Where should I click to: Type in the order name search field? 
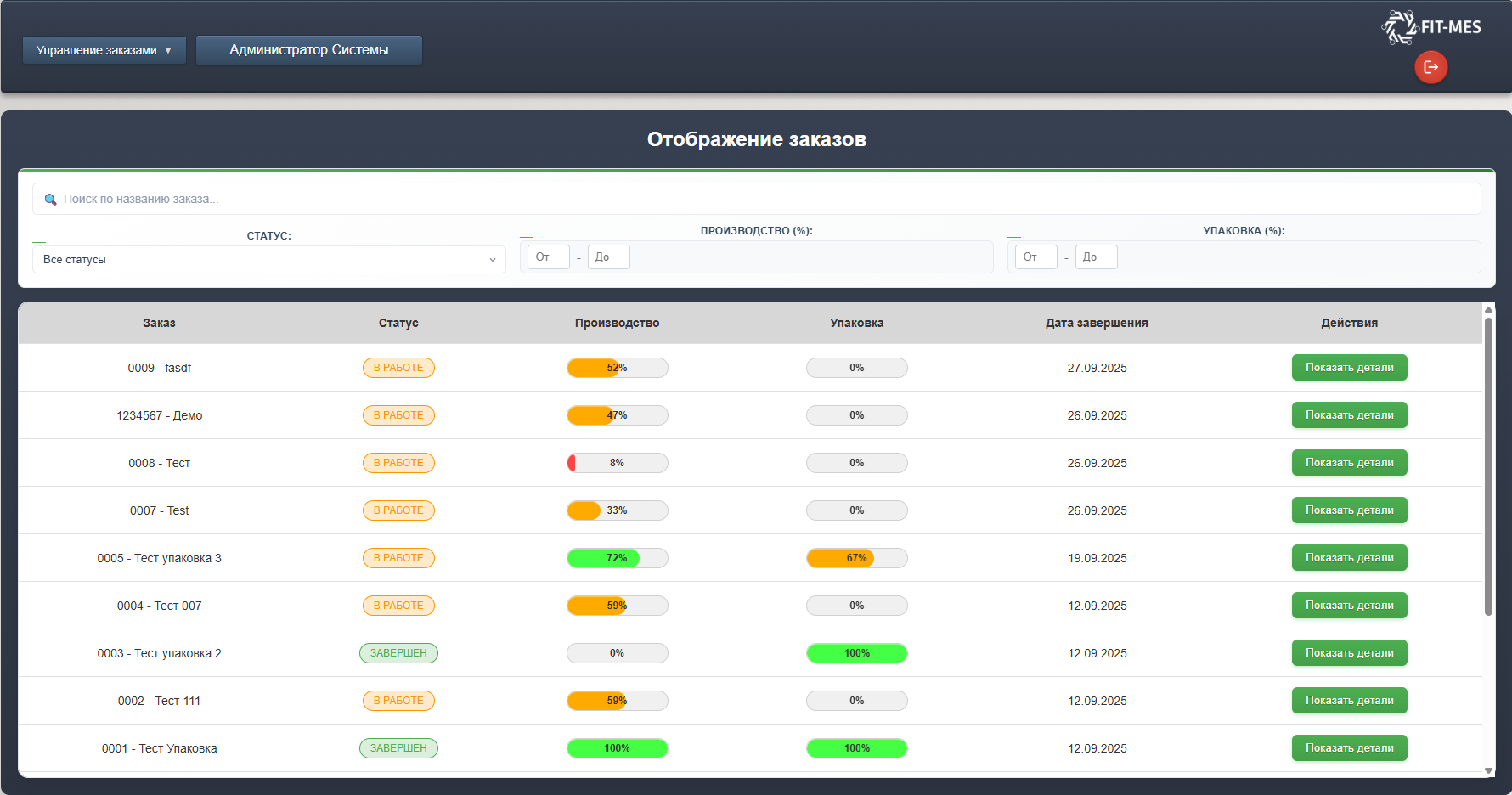(x=756, y=200)
